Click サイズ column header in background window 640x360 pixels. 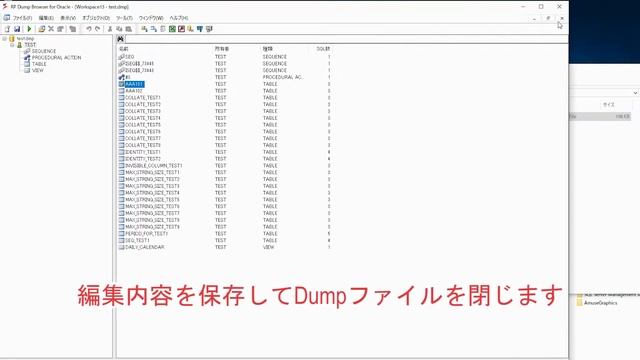(609, 105)
